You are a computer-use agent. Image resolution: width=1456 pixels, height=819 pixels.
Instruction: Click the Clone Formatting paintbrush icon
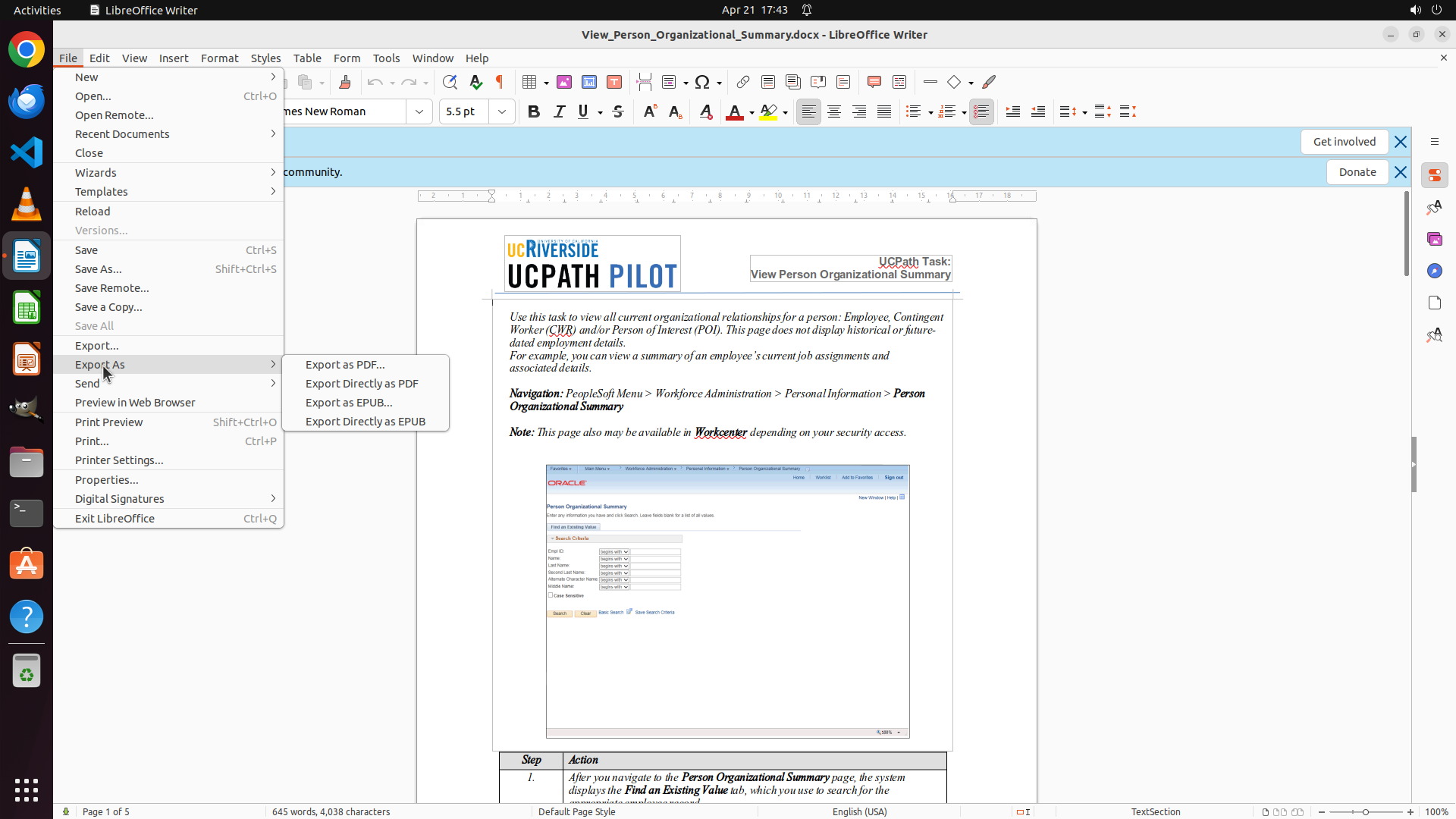click(345, 82)
